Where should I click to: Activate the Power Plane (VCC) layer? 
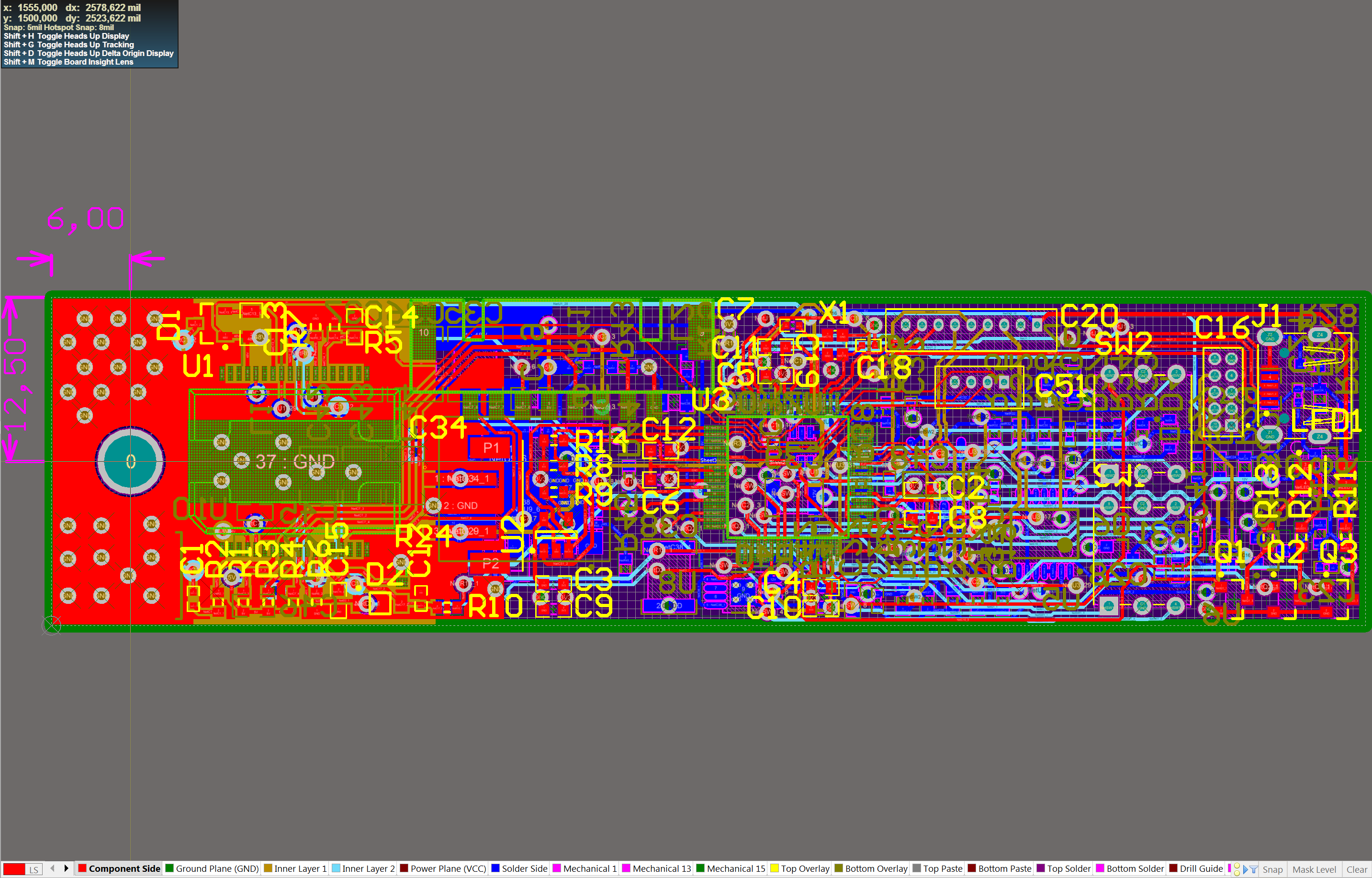coord(448,869)
